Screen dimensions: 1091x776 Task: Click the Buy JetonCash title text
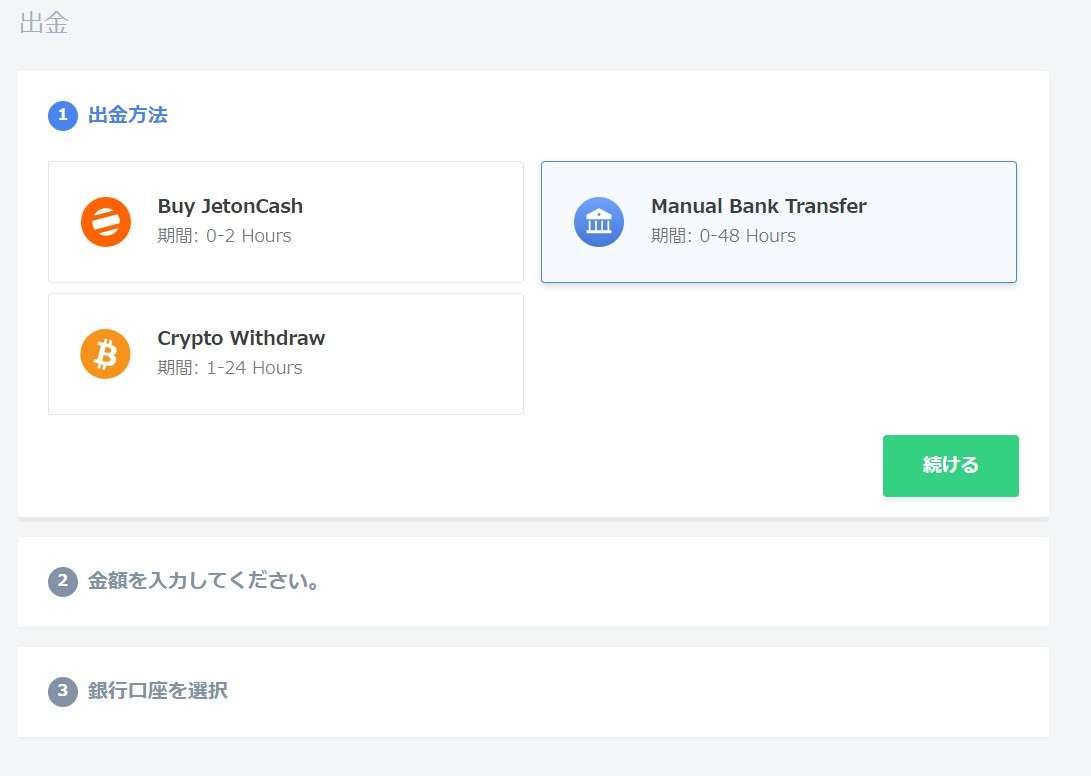[x=230, y=206]
